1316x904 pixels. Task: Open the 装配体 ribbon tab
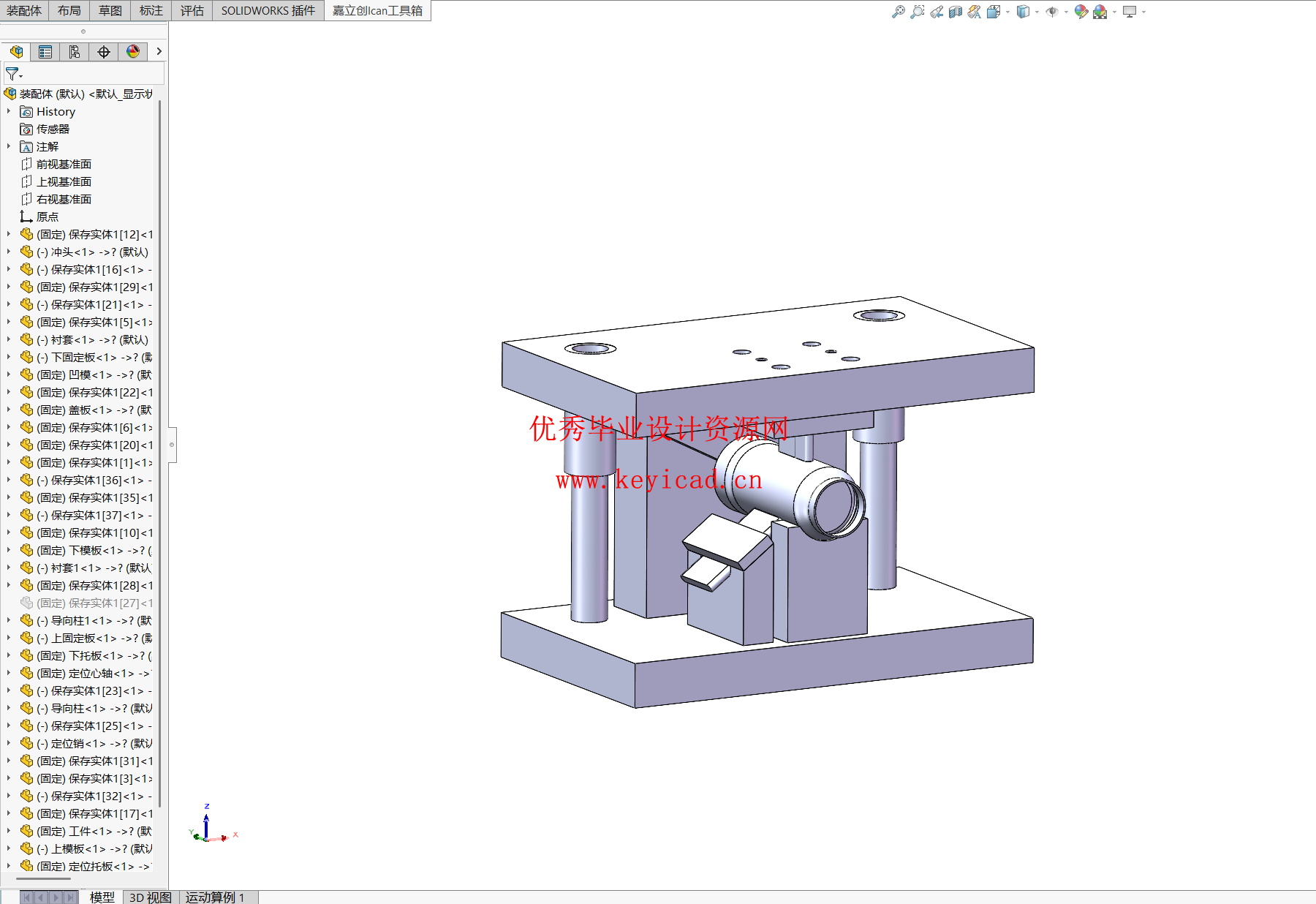(x=24, y=11)
